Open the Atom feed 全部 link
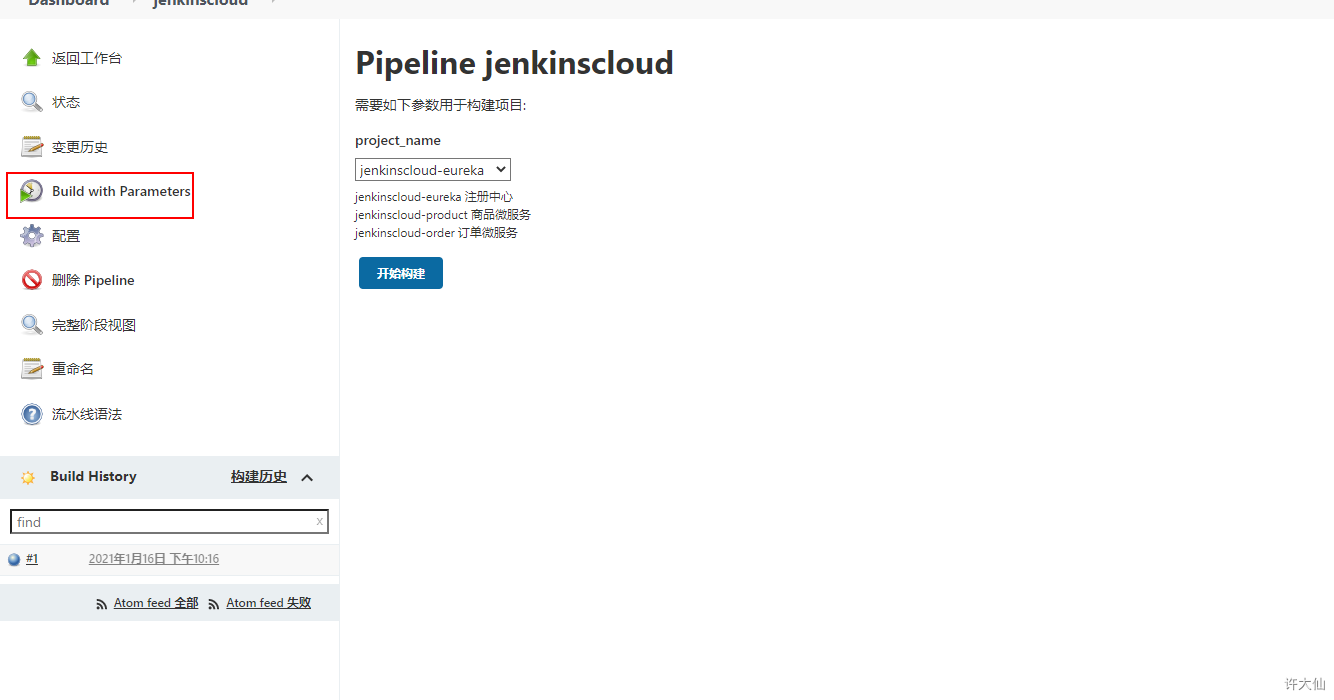This screenshot has height=700, width=1334. [155, 603]
